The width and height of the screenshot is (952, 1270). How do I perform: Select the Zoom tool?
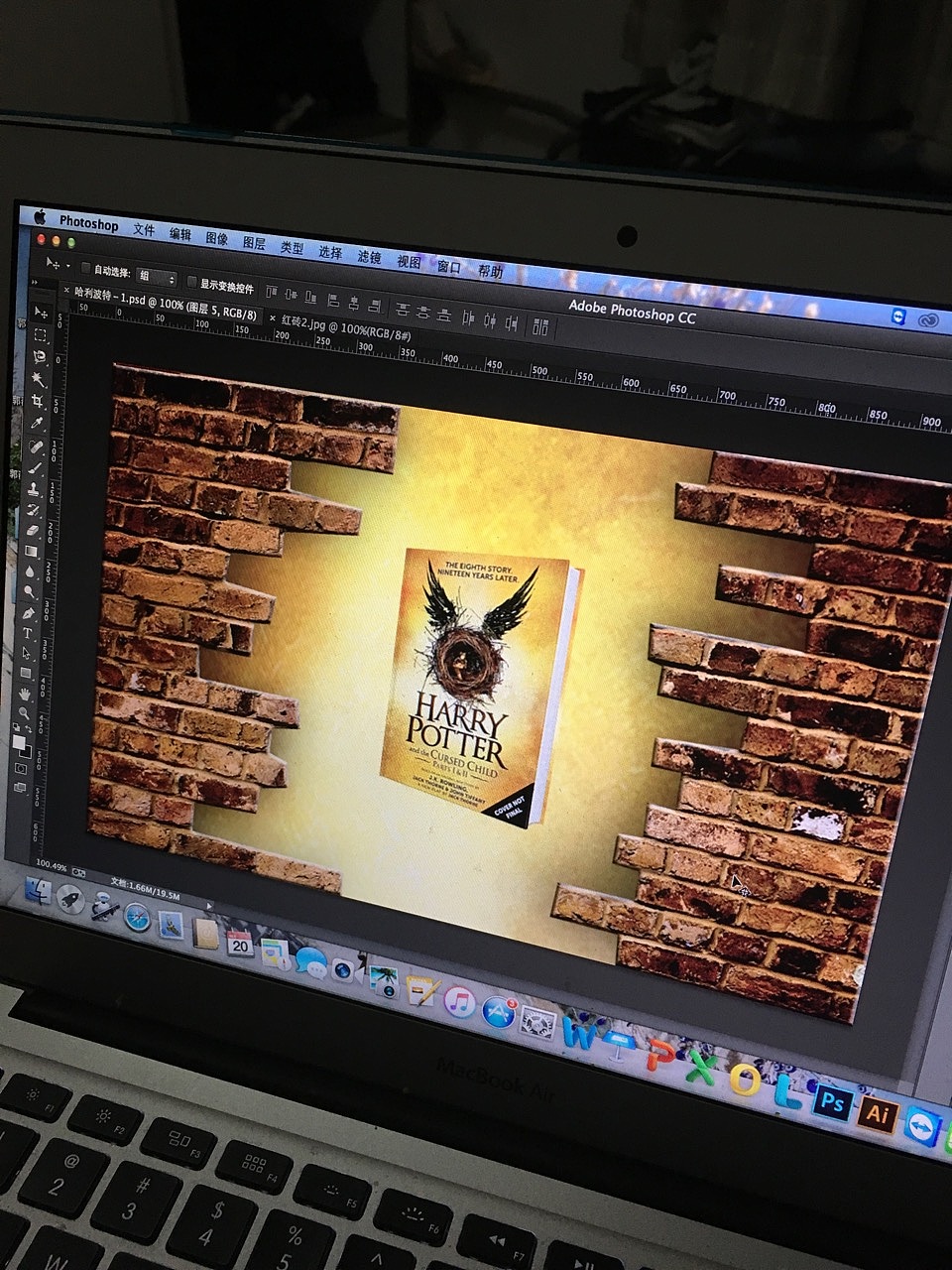pyautogui.click(x=24, y=711)
